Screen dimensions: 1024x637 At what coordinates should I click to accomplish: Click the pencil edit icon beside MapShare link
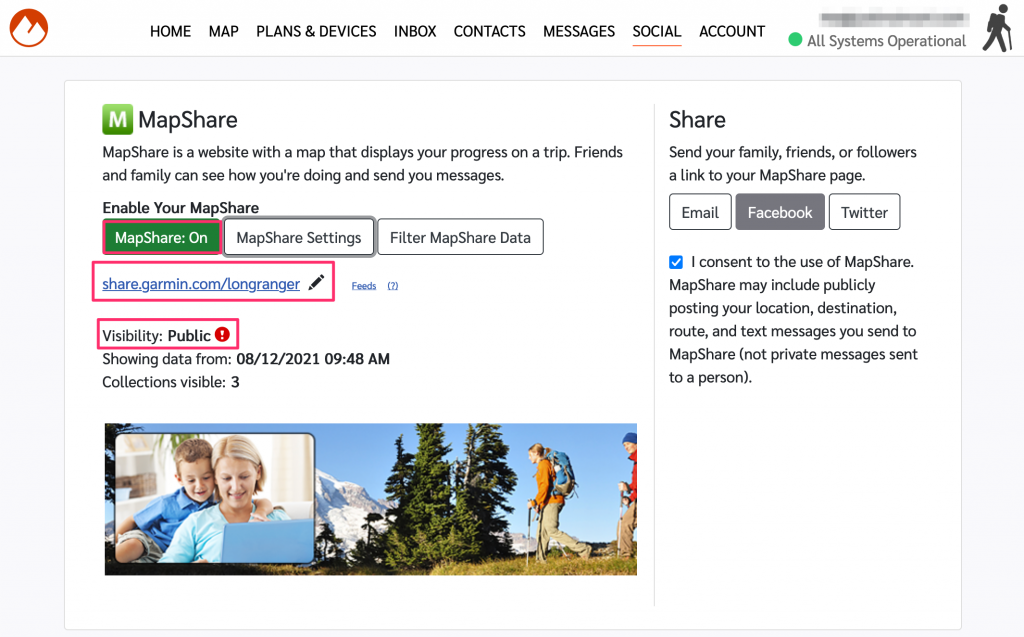pyautogui.click(x=317, y=284)
